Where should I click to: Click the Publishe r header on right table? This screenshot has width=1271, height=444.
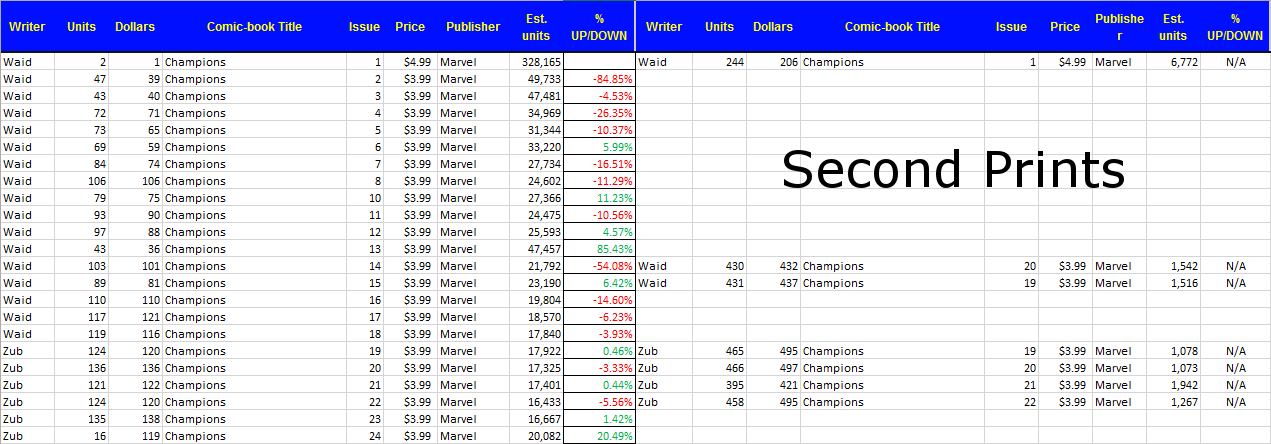(x=1119, y=27)
